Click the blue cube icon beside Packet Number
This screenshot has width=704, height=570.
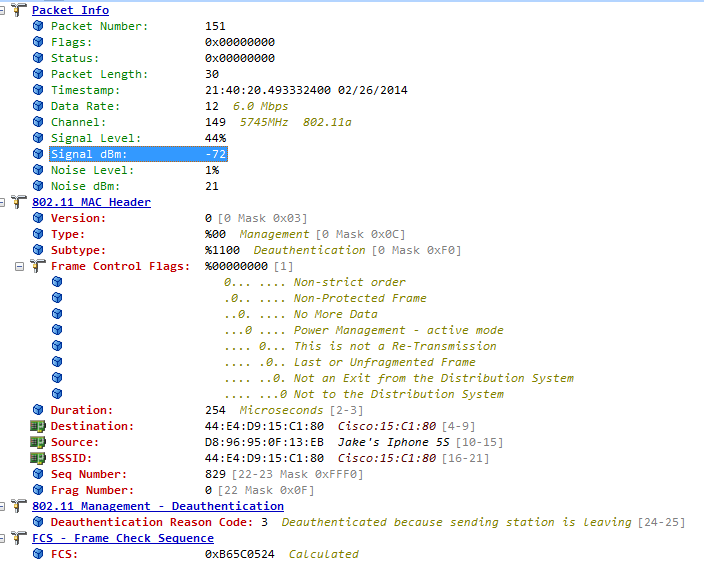tap(38, 26)
